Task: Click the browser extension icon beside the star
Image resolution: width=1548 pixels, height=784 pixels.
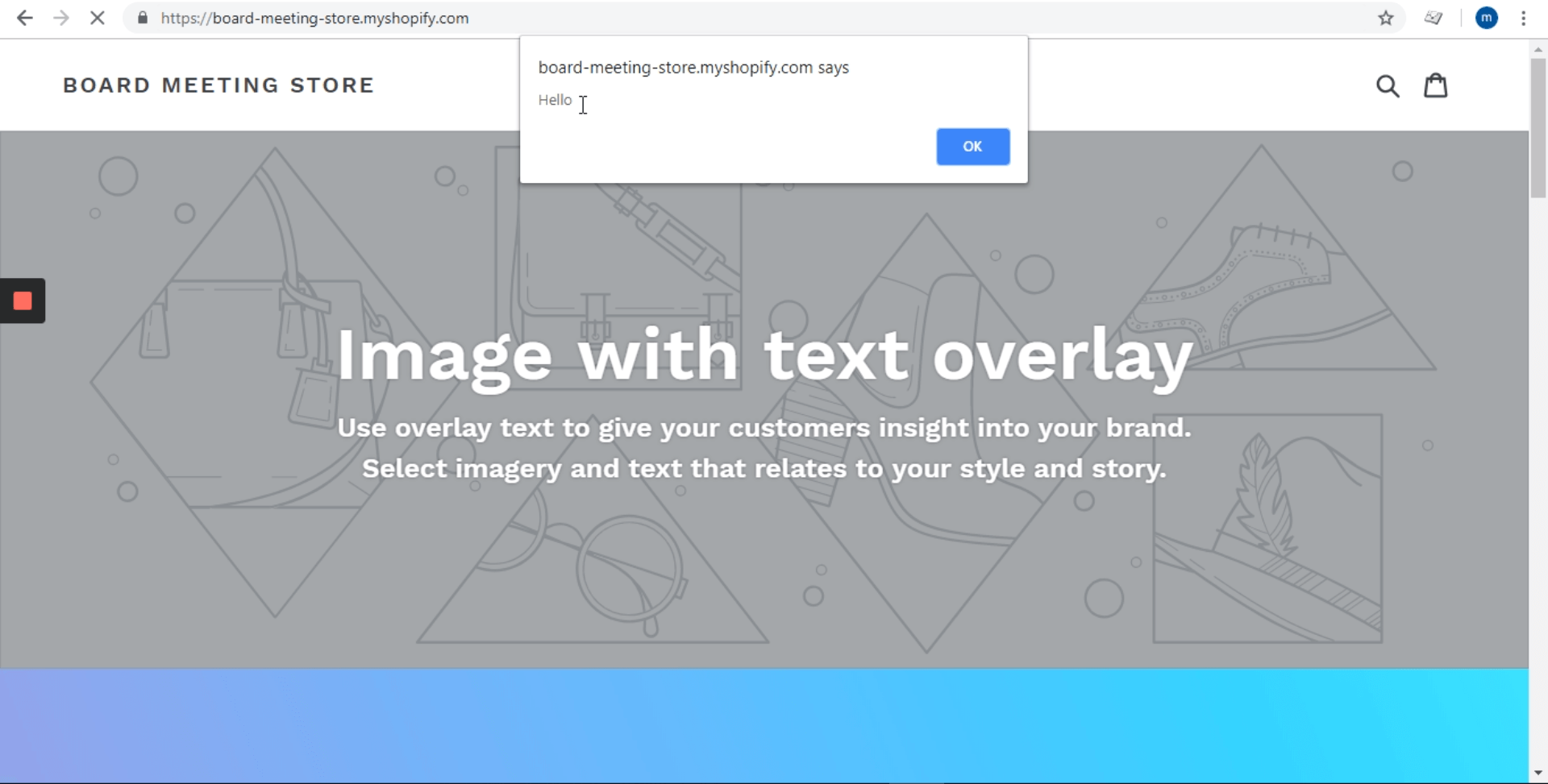Action: [x=1433, y=18]
